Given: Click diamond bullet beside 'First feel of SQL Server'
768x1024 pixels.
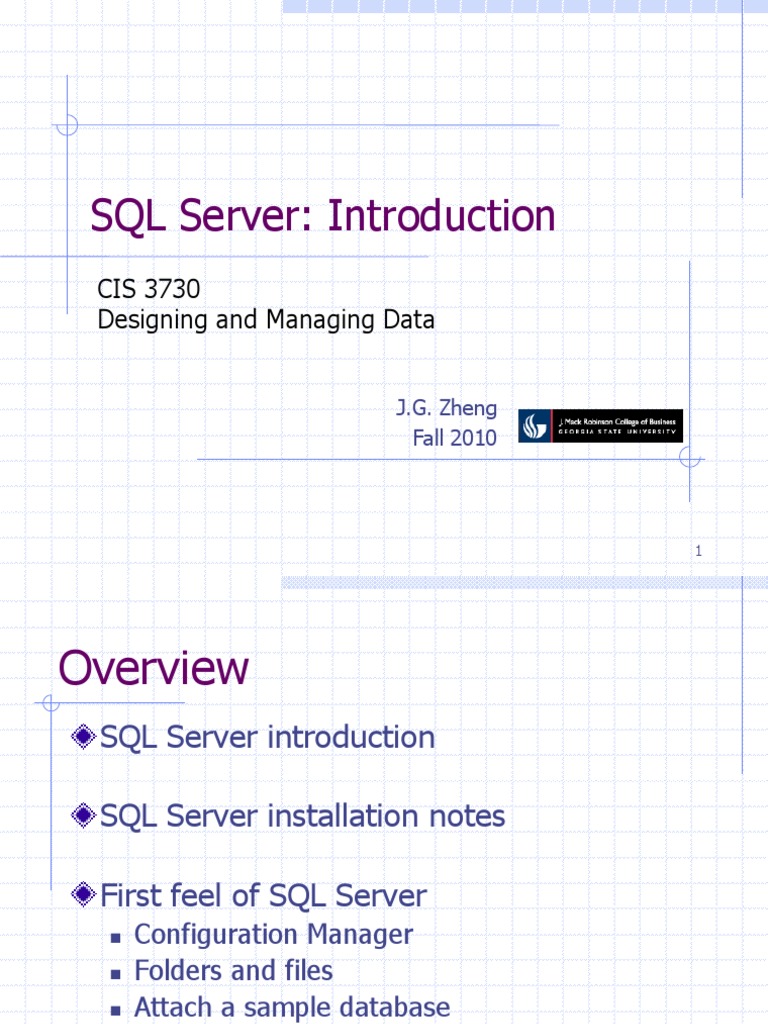Looking at the screenshot, I should click(x=84, y=895).
